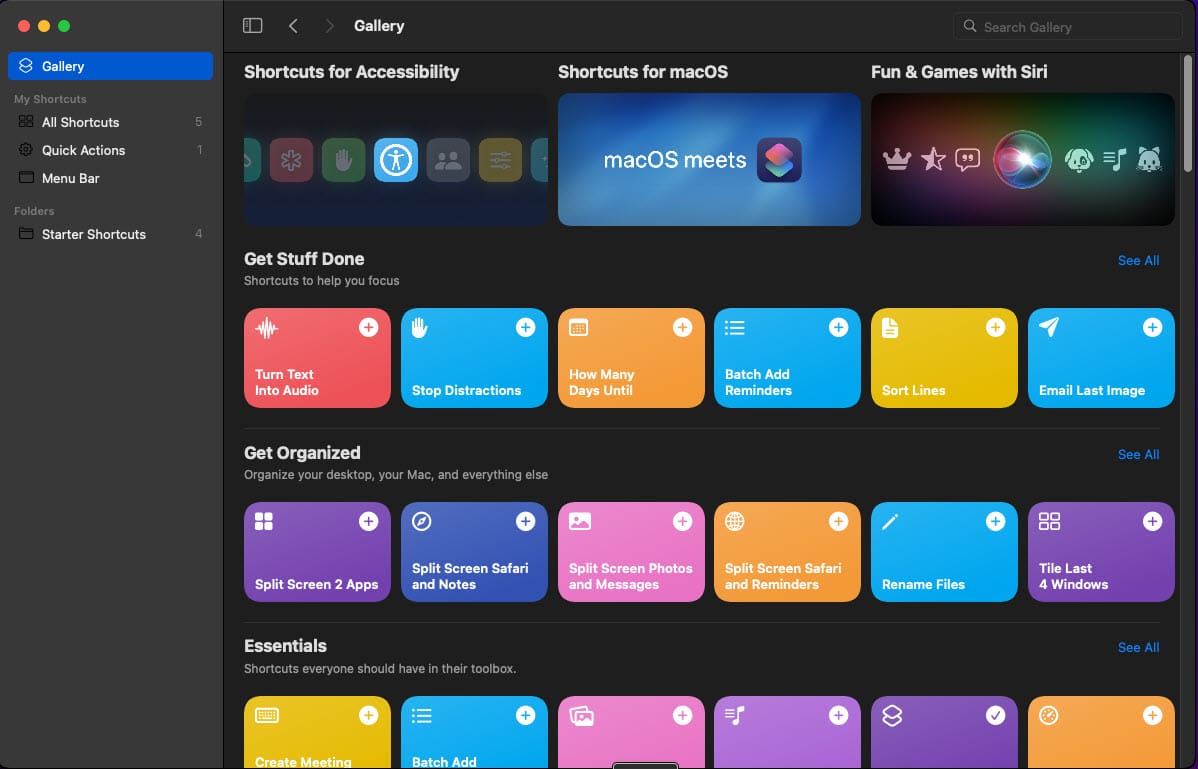Open the Stop Distractions card
Image resolution: width=1198 pixels, height=769 pixels.
coord(474,358)
